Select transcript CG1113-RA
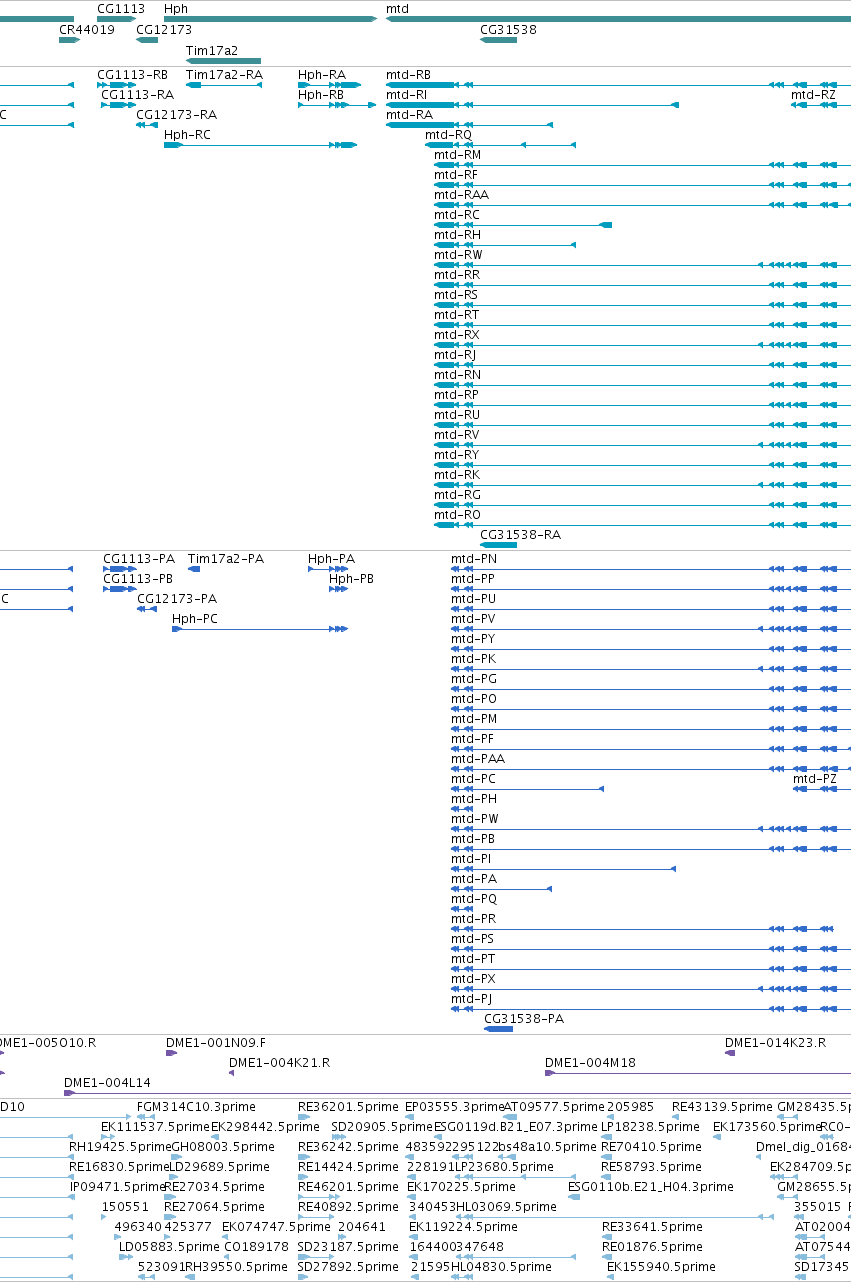This screenshot has height=1282, width=851. [137, 95]
